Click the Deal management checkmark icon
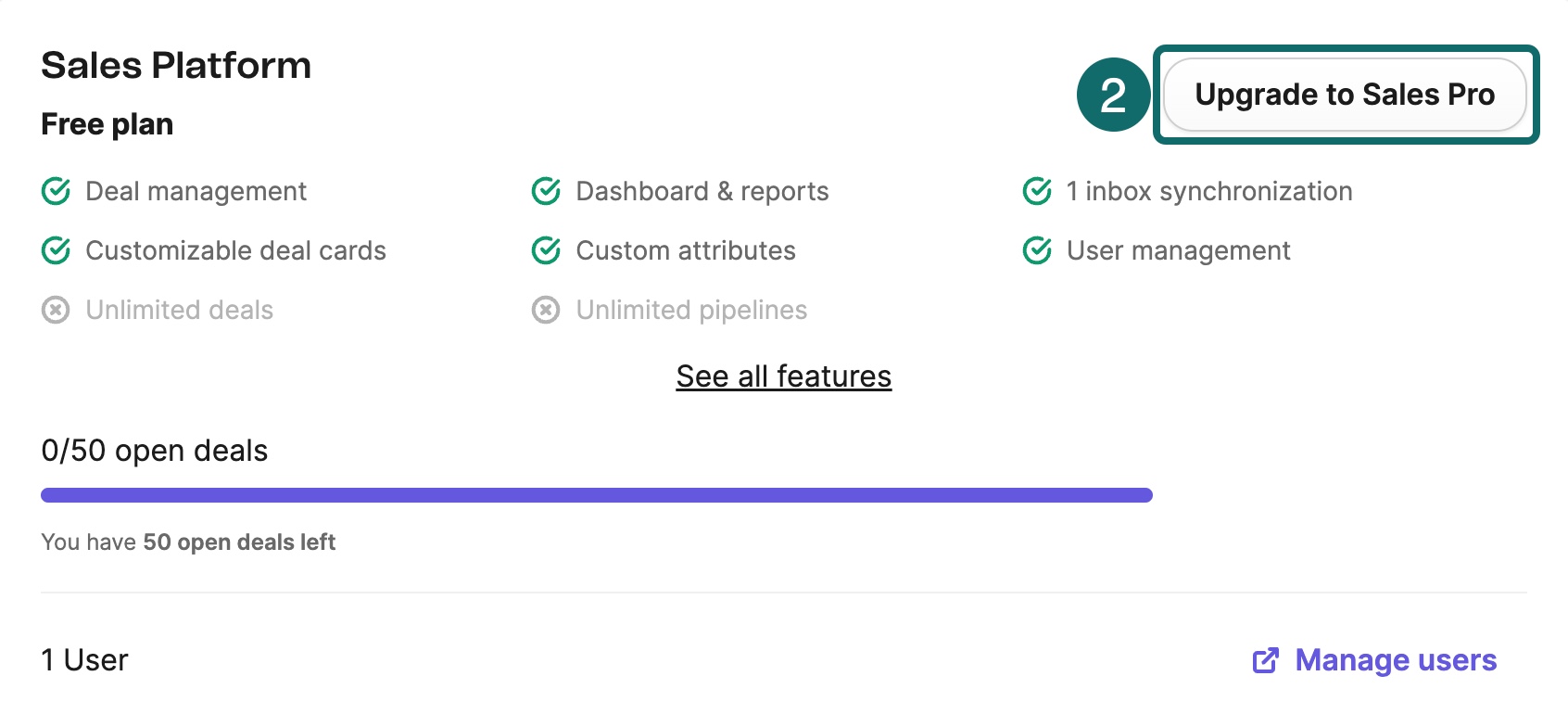 pyautogui.click(x=56, y=191)
